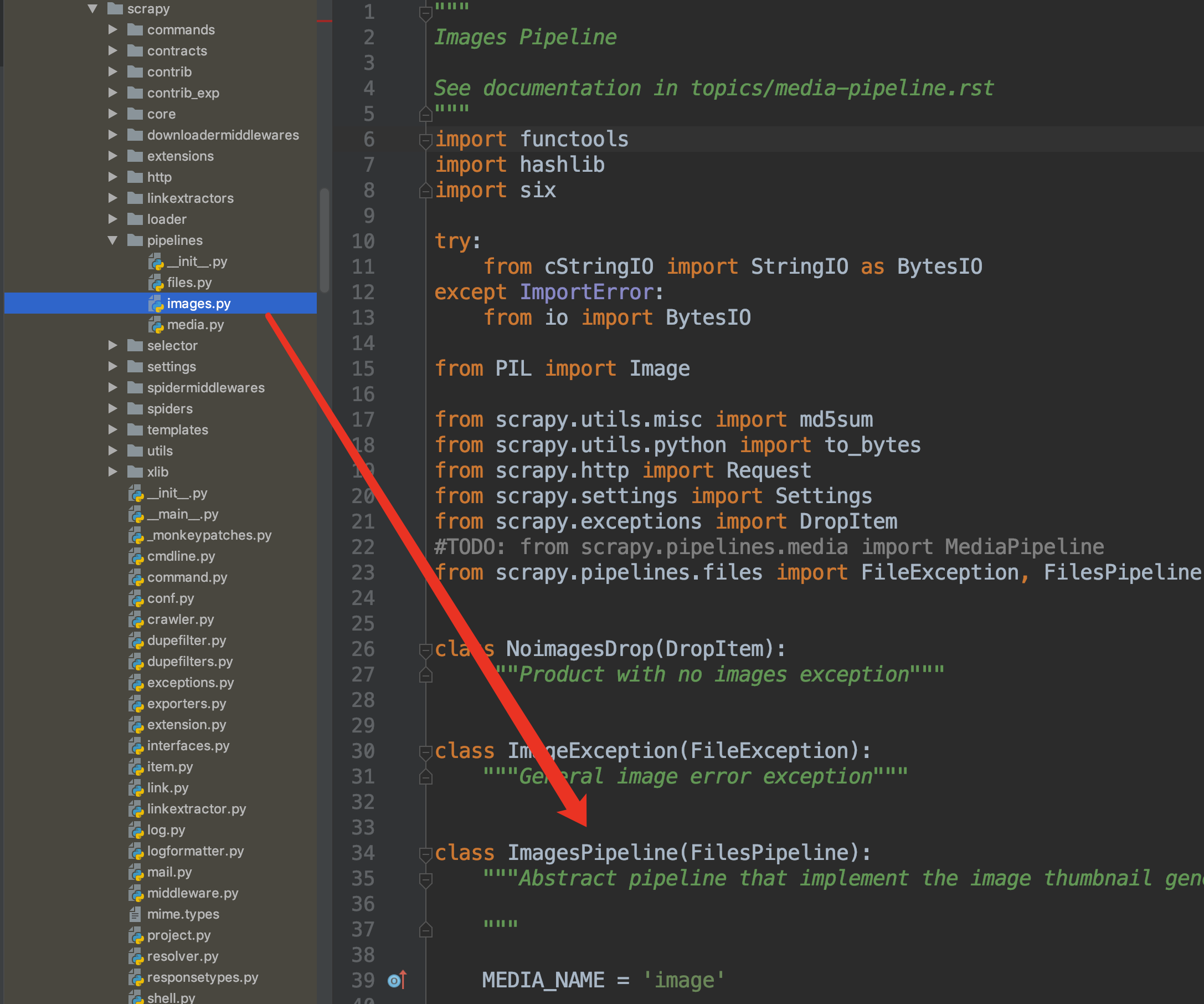Click Python icon of pipelines __init__.py
The height and width of the screenshot is (1004, 1204).
[x=156, y=262]
